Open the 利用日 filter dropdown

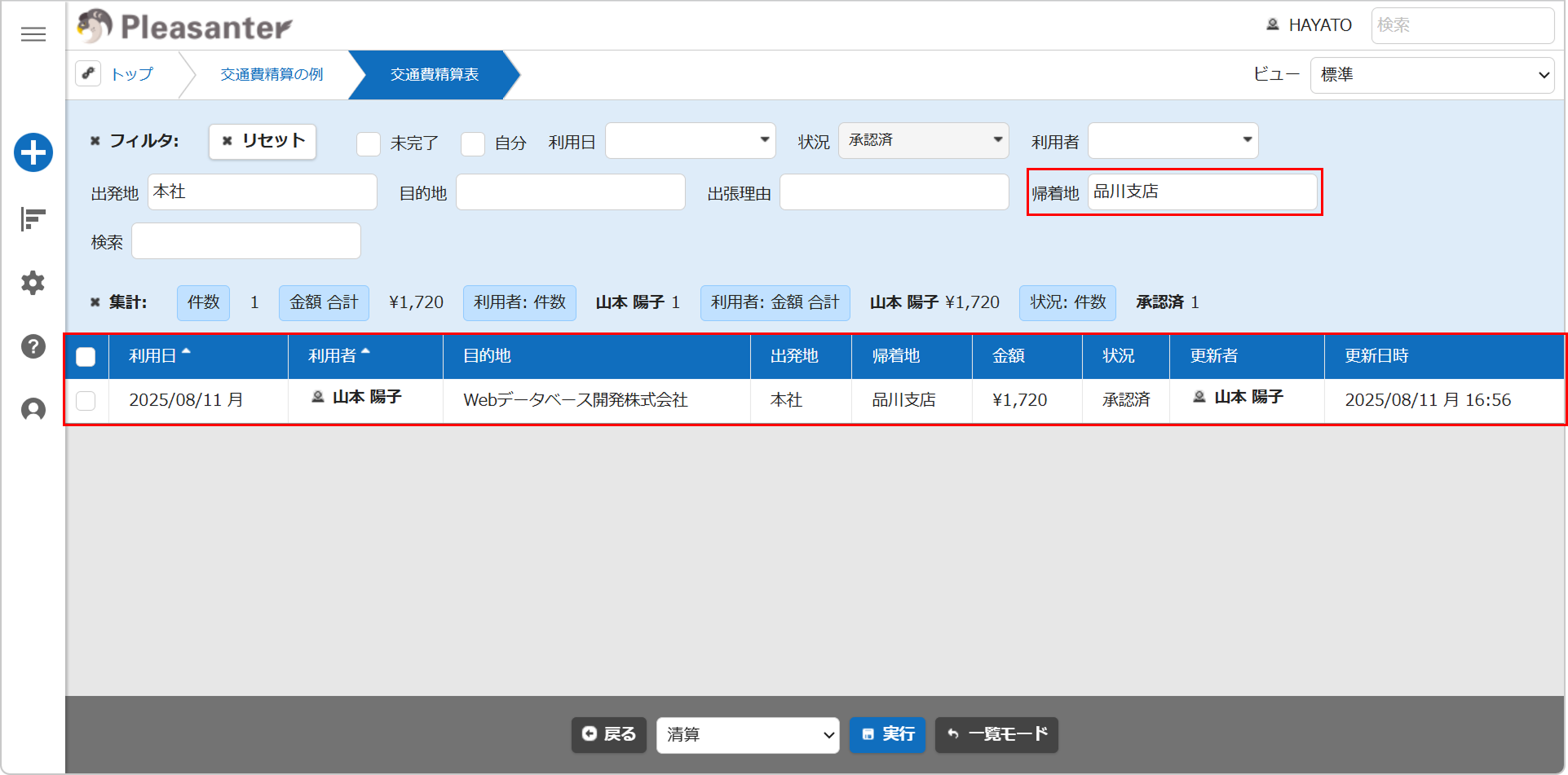point(691,141)
